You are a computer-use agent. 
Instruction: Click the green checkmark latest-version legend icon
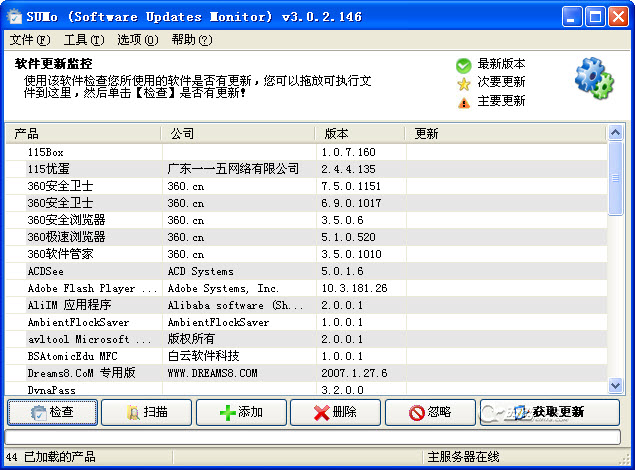pos(464,65)
